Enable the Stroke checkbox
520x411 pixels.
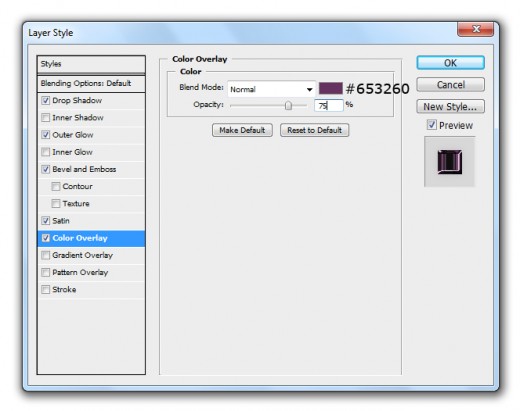46,289
